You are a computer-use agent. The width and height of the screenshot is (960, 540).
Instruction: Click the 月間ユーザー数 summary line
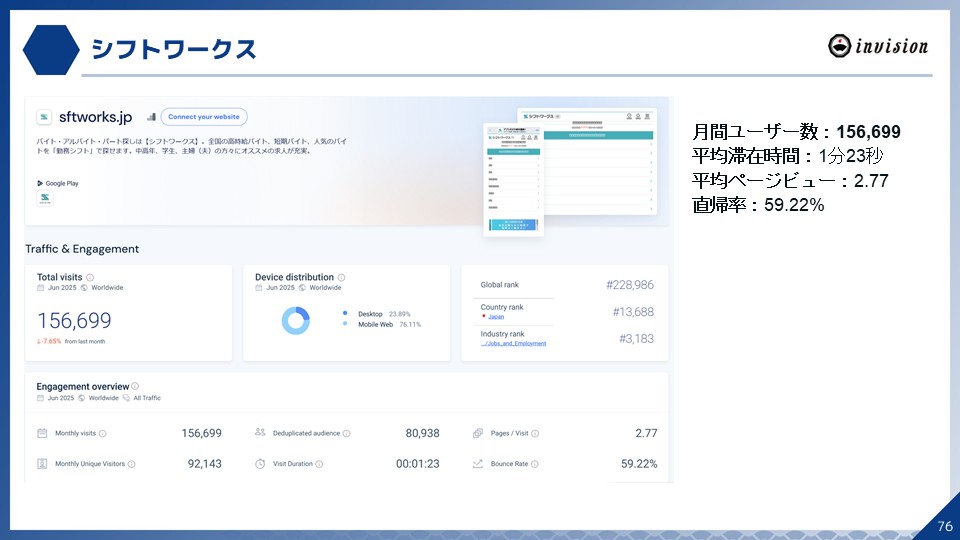[797, 132]
